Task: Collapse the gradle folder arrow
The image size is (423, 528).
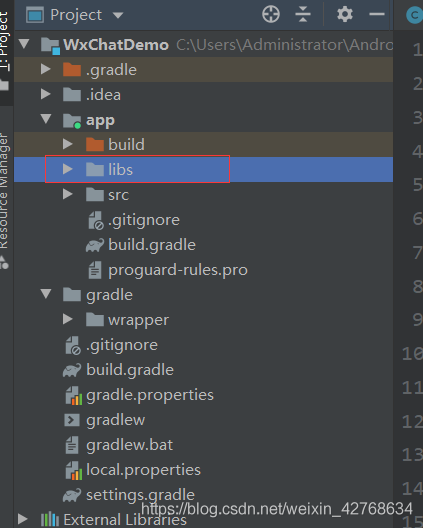Action: tap(46, 294)
